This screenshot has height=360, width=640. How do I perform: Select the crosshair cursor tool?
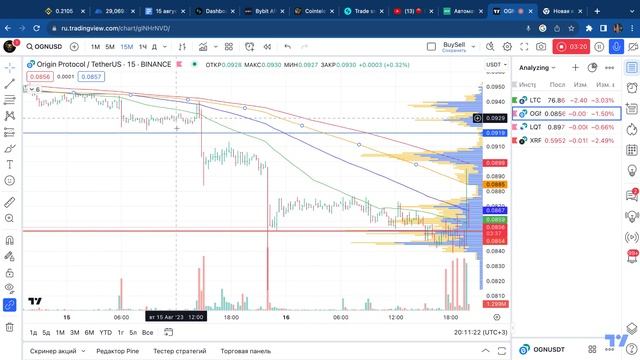point(10,67)
